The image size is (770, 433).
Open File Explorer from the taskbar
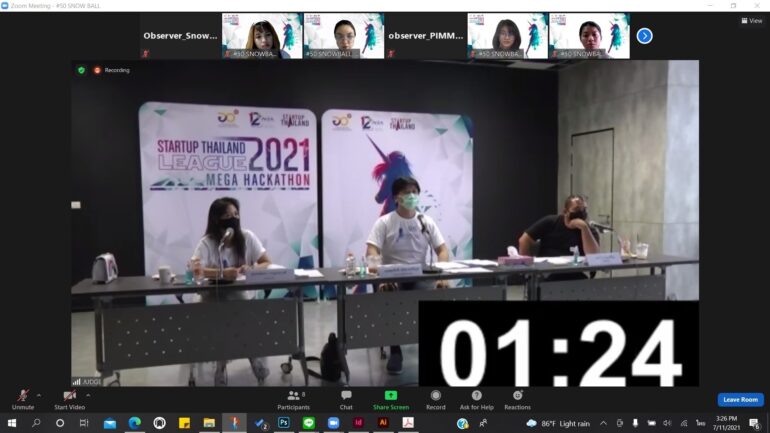[209, 423]
